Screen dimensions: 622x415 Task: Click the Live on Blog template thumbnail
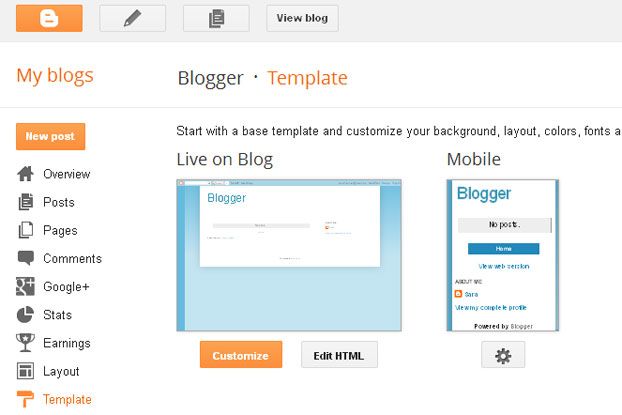click(x=289, y=255)
